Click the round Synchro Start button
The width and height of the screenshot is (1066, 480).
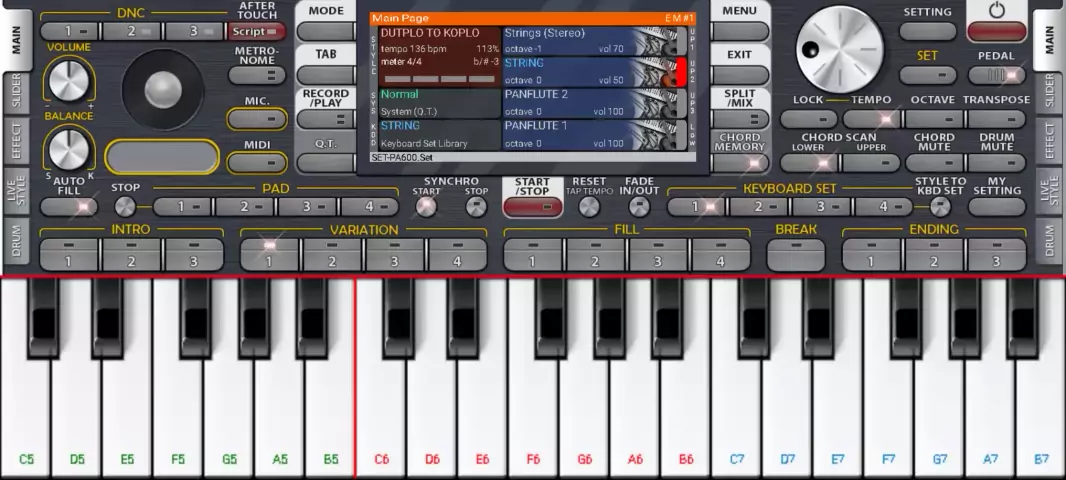[426, 207]
